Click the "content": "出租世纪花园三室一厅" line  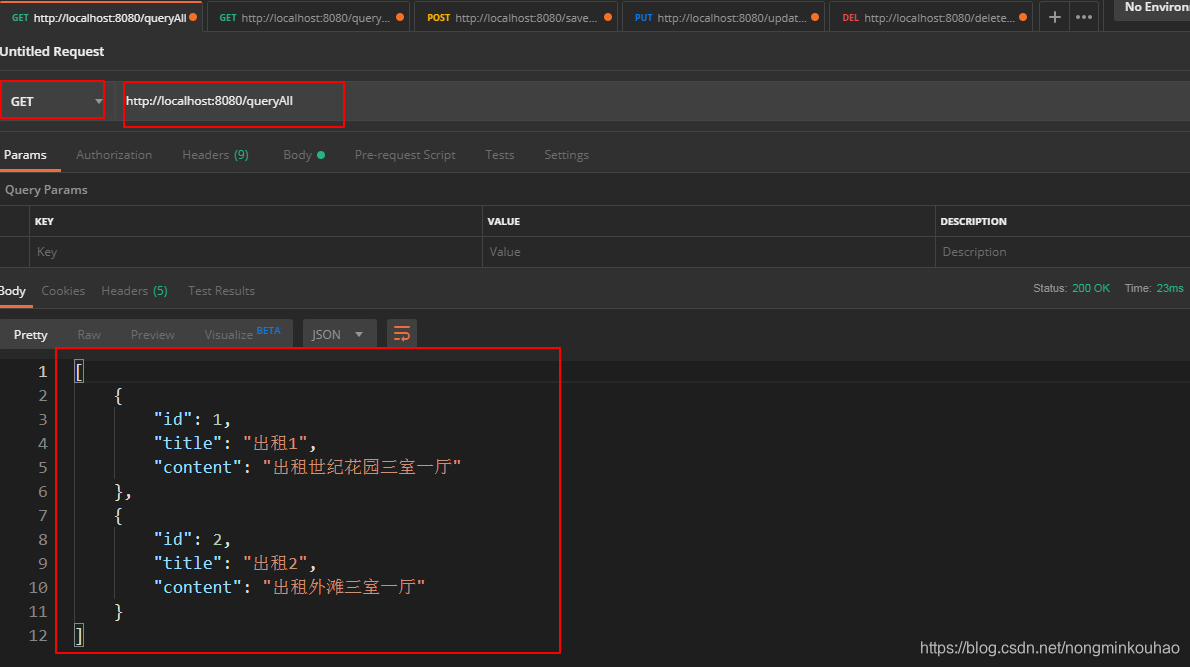307,467
